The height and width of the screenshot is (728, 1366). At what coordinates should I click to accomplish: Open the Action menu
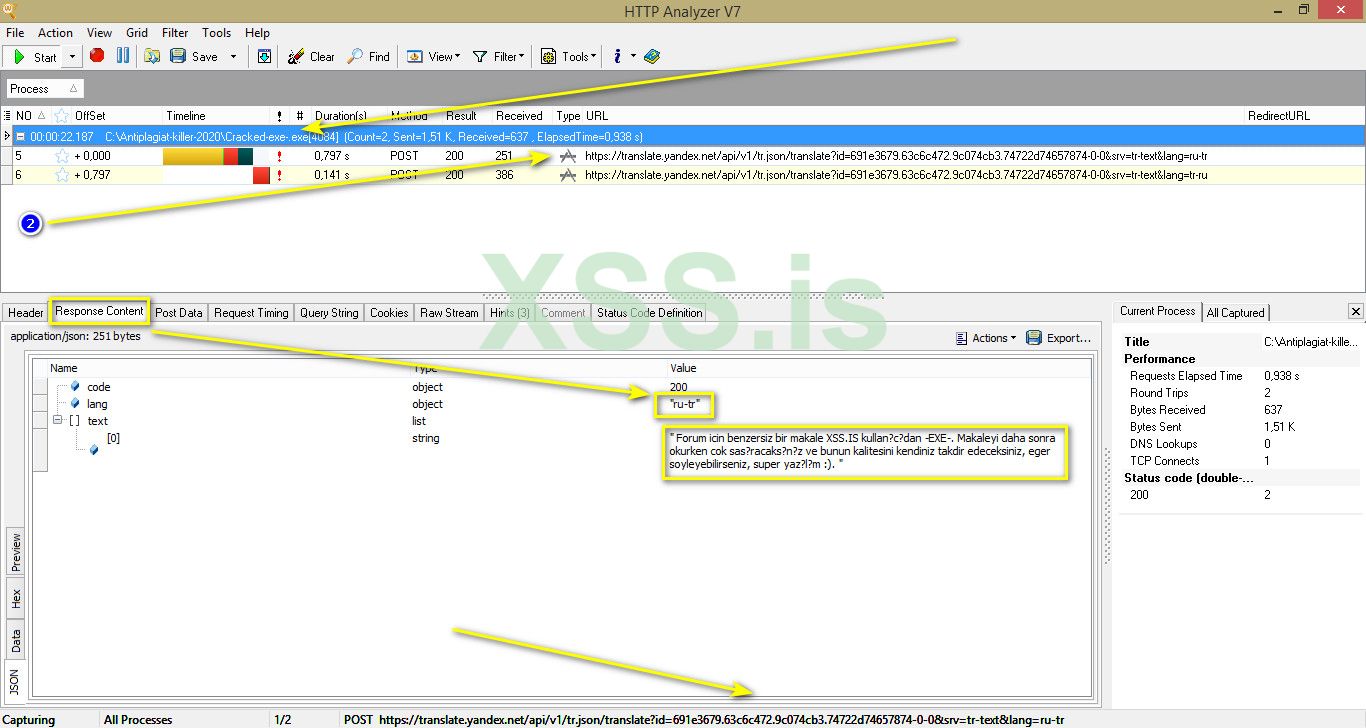pyautogui.click(x=56, y=33)
